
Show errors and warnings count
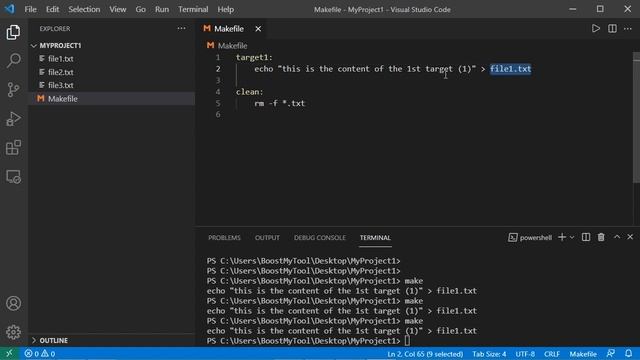tap(40, 353)
